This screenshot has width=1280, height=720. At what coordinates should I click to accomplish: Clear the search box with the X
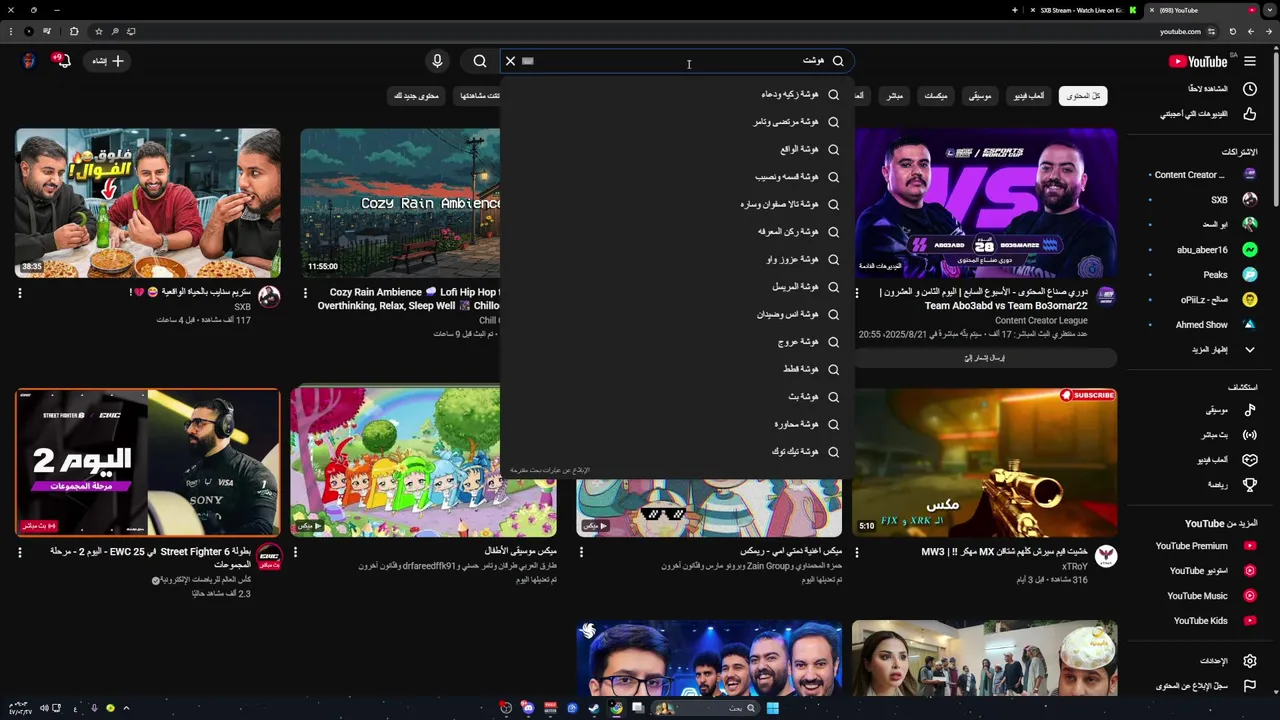(x=510, y=61)
